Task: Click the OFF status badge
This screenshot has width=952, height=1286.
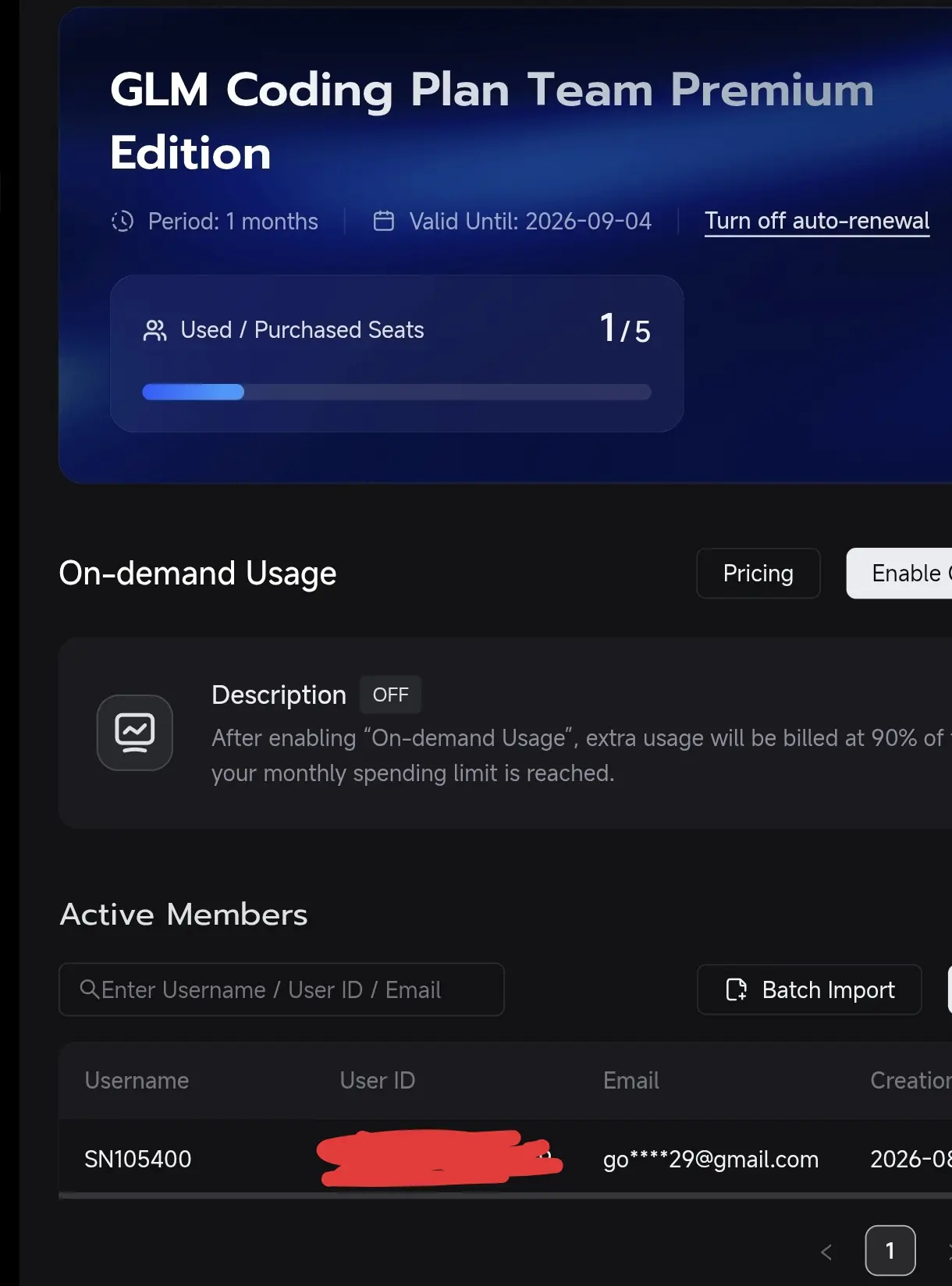Action: (x=390, y=695)
